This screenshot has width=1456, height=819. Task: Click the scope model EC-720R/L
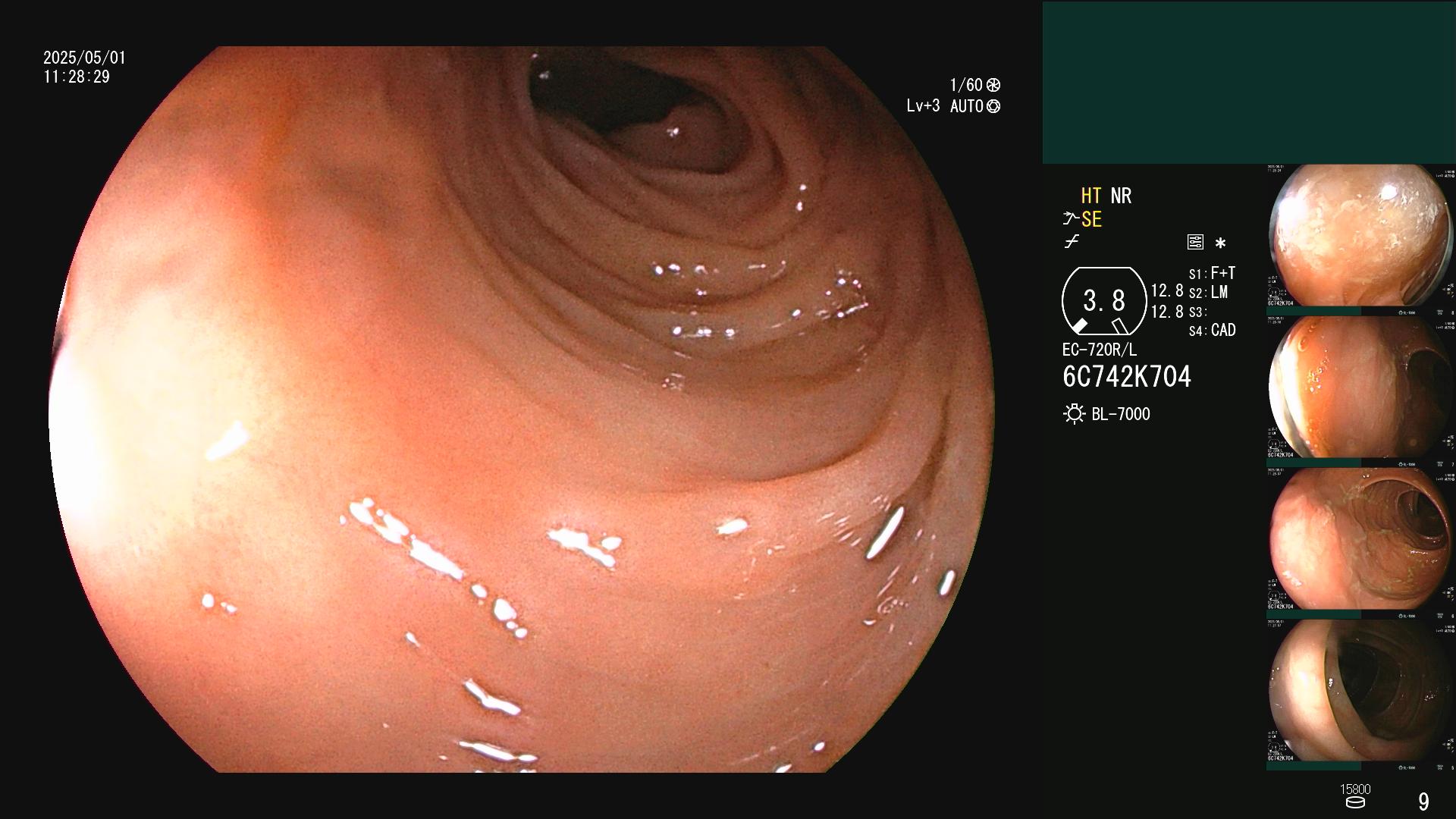1100,350
